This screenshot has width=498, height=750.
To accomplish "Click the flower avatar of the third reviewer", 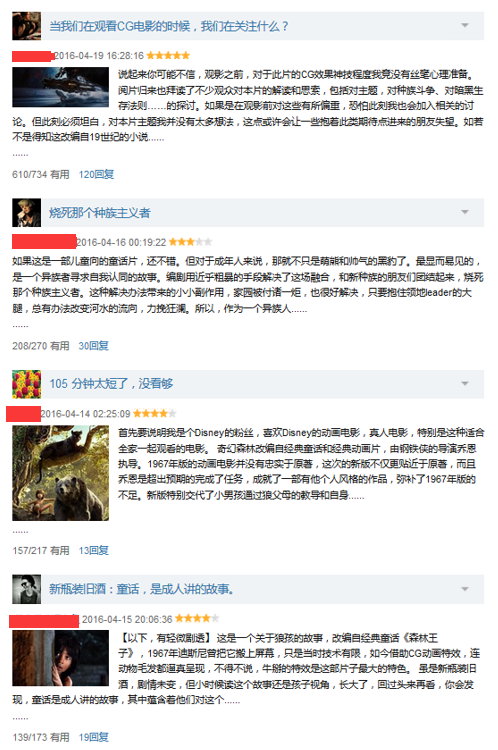I will (26, 384).
